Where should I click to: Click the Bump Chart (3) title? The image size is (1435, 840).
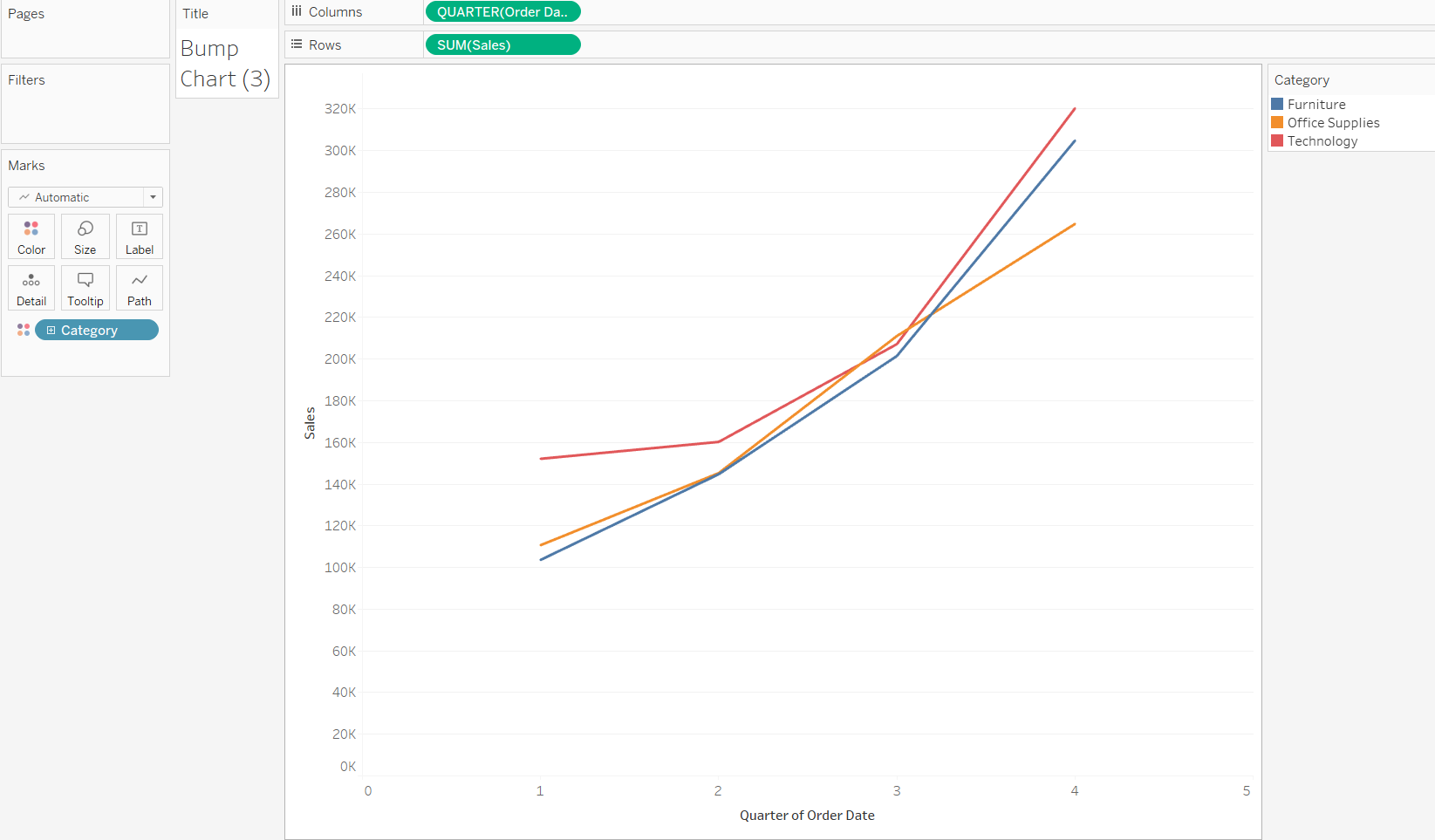click(x=225, y=64)
